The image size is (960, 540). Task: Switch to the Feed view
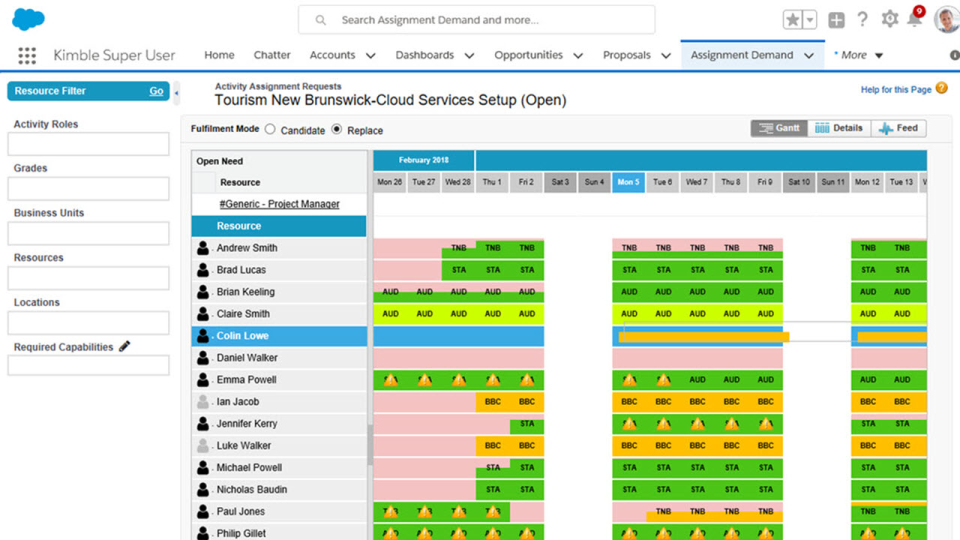pyautogui.click(x=898, y=128)
